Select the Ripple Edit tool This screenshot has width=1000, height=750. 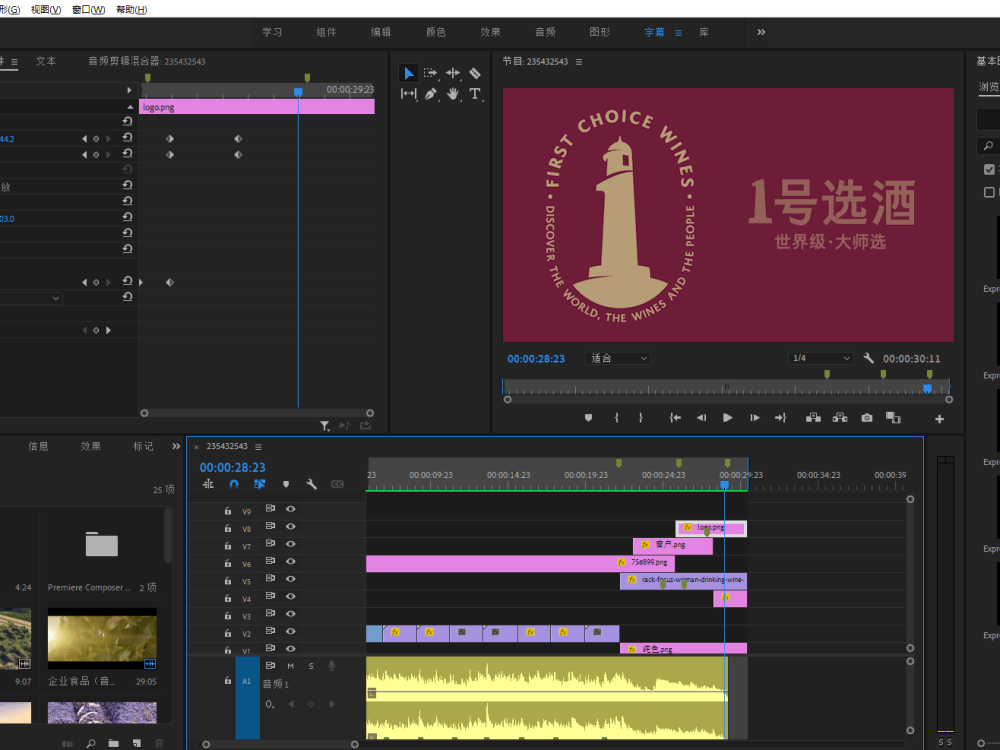pos(453,73)
